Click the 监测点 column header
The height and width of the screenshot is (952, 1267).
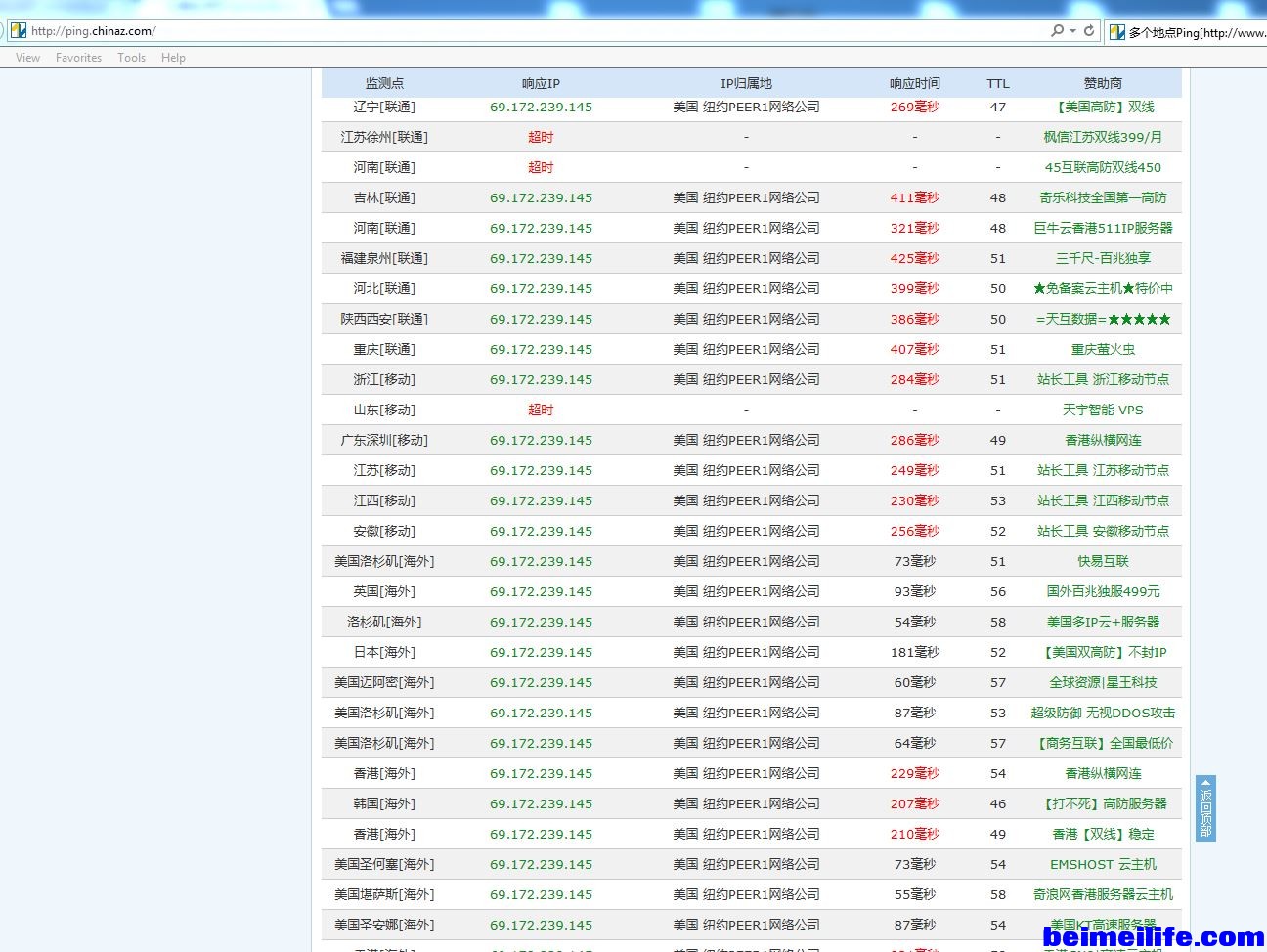[x=384, y=84]
